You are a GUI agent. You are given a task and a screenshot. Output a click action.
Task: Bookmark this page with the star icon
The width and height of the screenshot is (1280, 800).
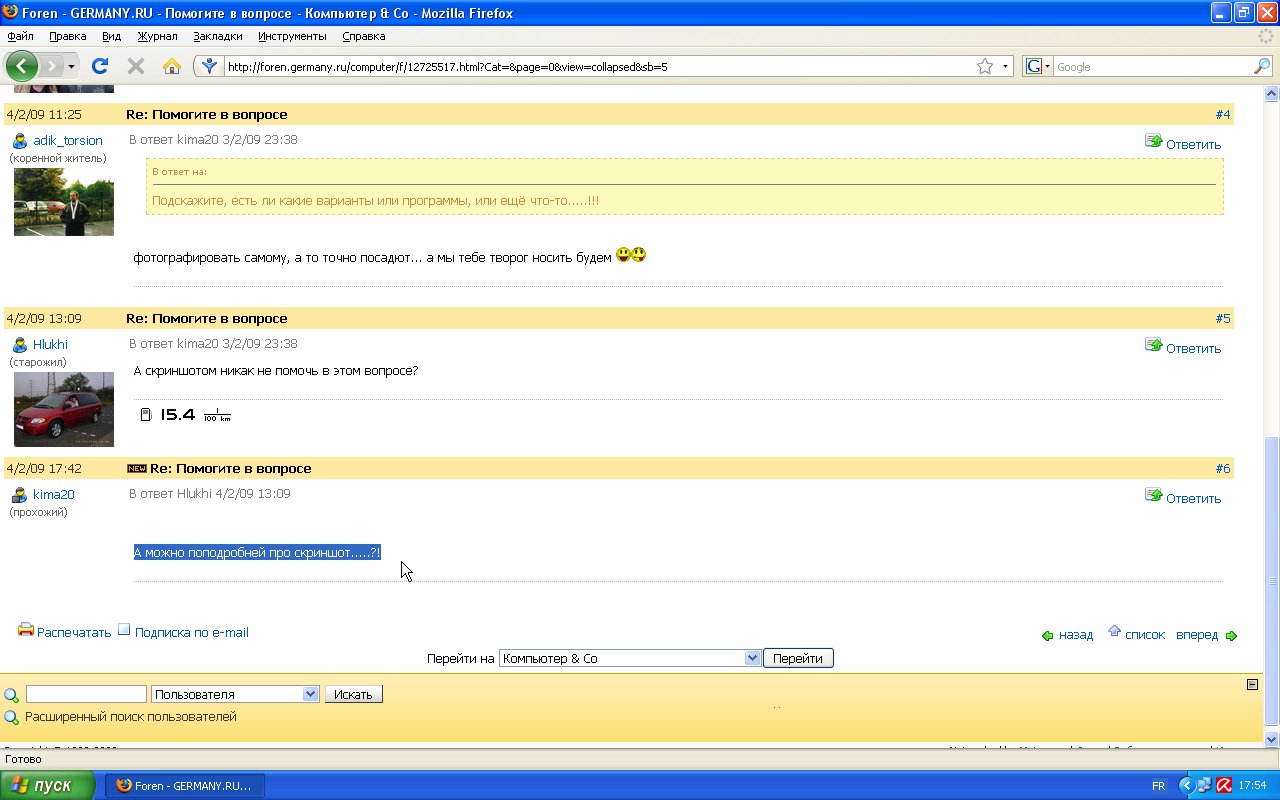pyautogui.click(x=985, y=66)
